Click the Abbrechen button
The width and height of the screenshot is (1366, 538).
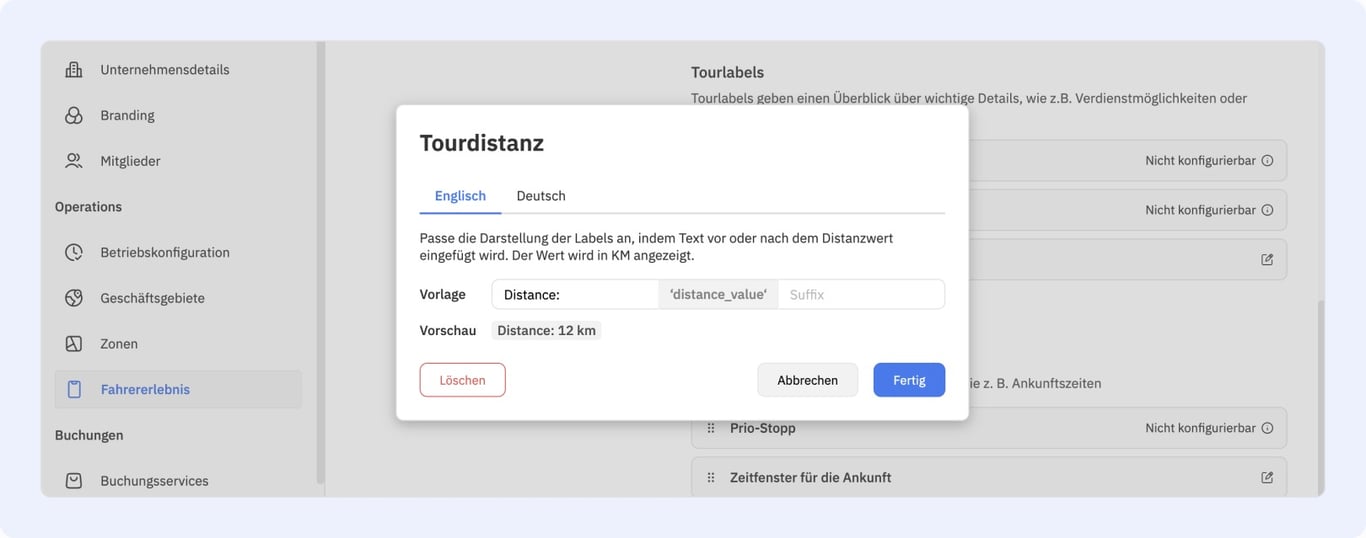coord(807,380)
